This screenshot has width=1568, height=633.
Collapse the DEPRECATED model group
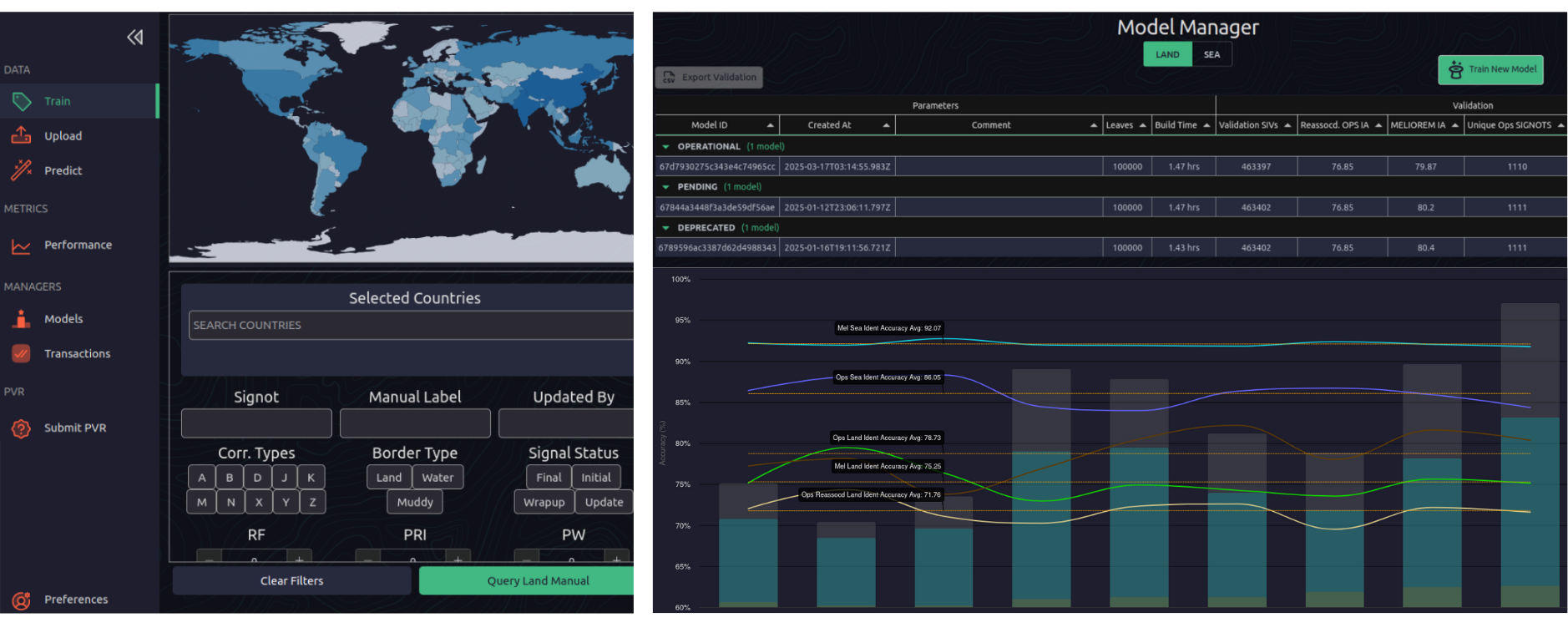pyautogui.click(x=665, y=227)
